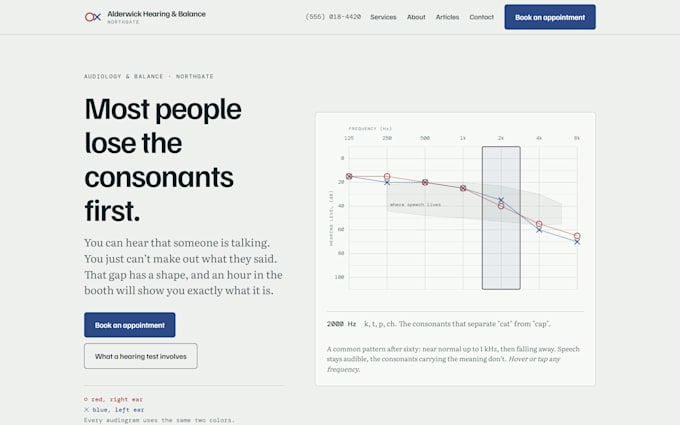Click the Alderwick Hearing & Balance title
This screenshot has width=680, height=425.
click(157, 14)
